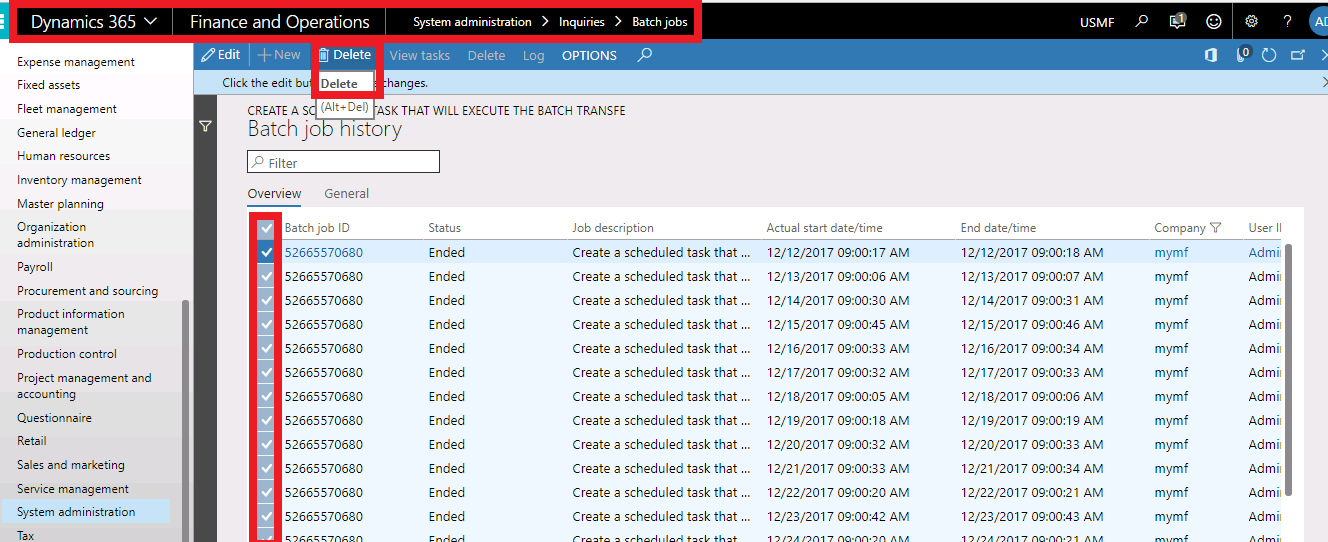Click the New plus button

[279, 55]
